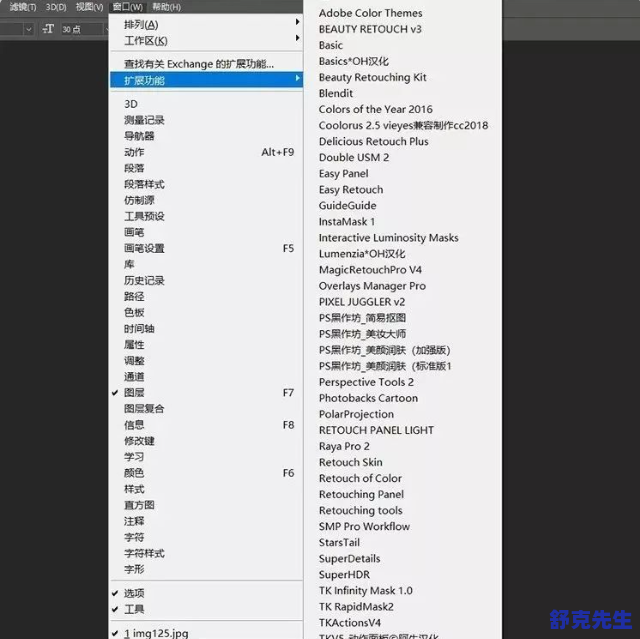The width and height of the screenshot is (640, 639).
Task: Open the 帮助 menu in menu bar
Action: tap(166, 7)
